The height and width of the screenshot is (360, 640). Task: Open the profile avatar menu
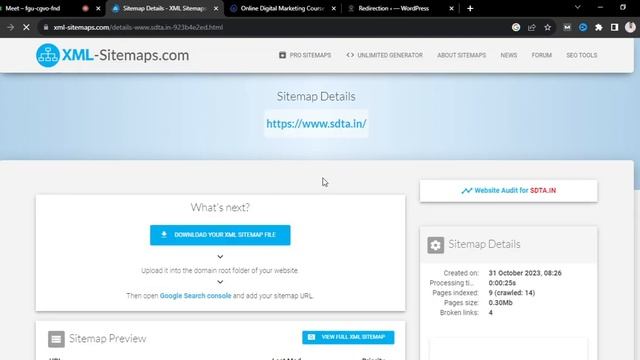630,27
